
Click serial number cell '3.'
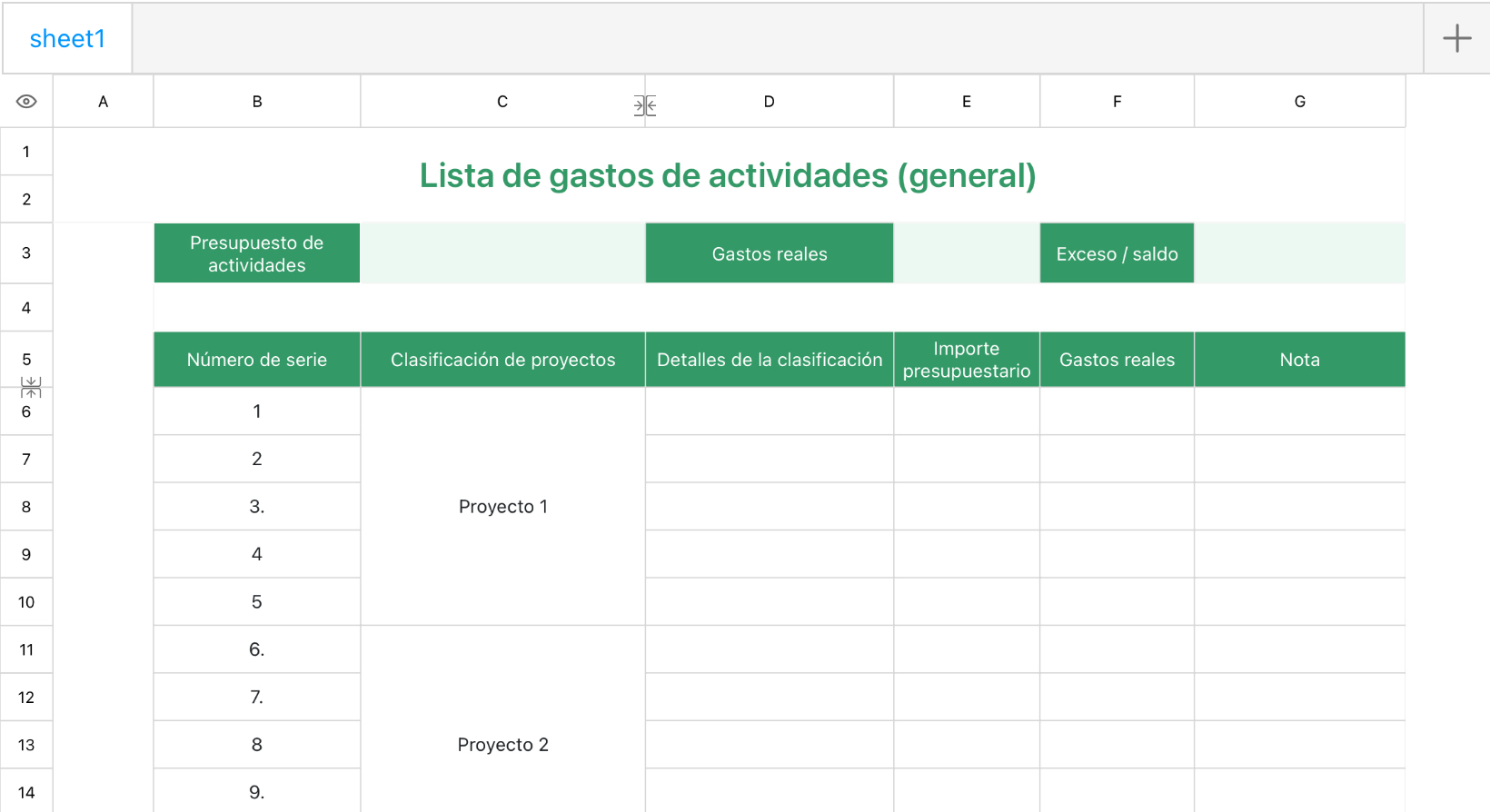[257, 507]
